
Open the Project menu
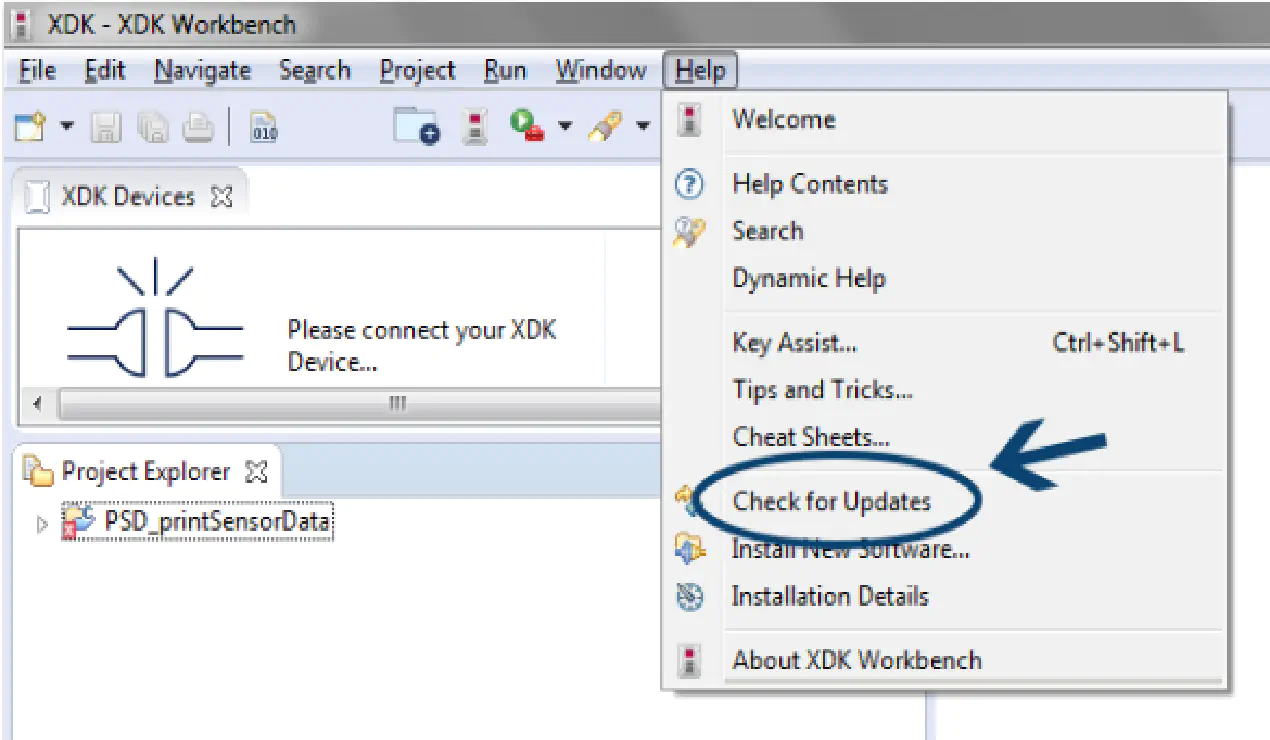[x=418, y=71]
